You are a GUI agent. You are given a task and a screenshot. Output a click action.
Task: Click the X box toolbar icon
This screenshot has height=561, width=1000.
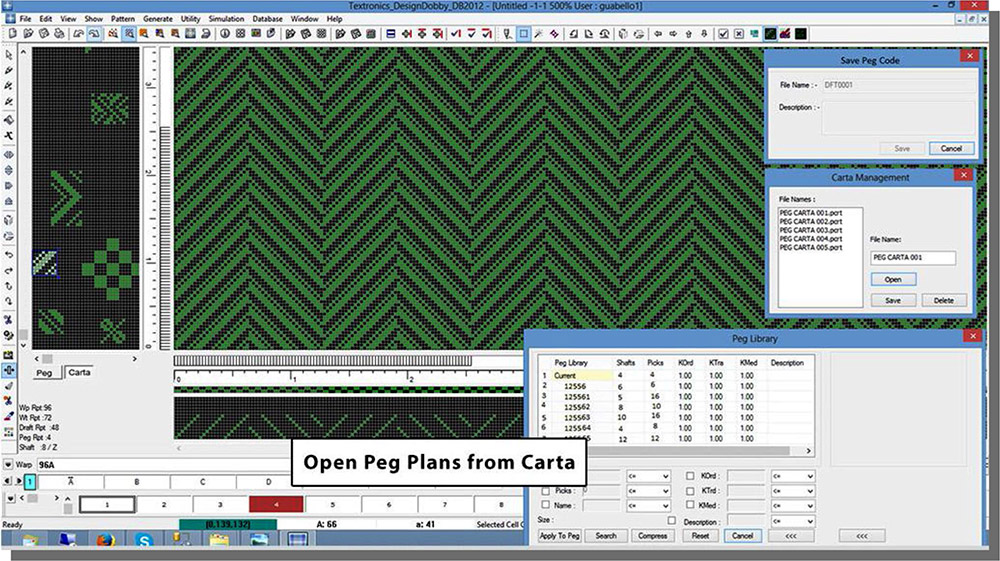[739, 34]
